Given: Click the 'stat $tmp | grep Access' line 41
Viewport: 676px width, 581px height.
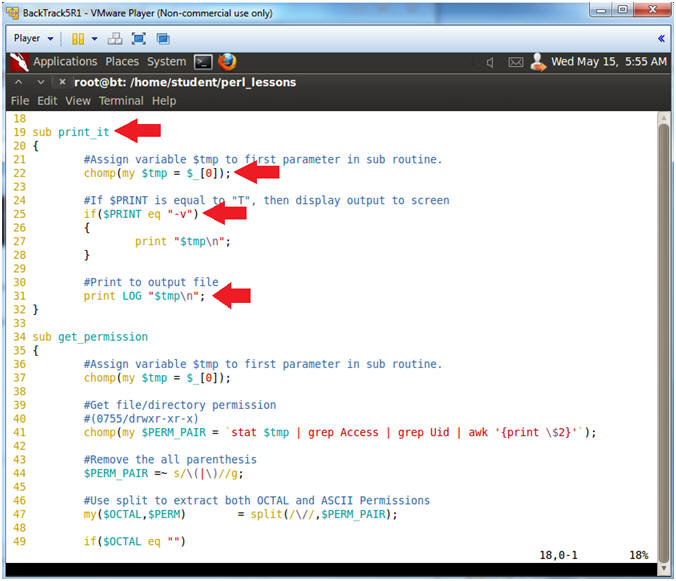Looking at the screenshot, I should pos(340,432).
